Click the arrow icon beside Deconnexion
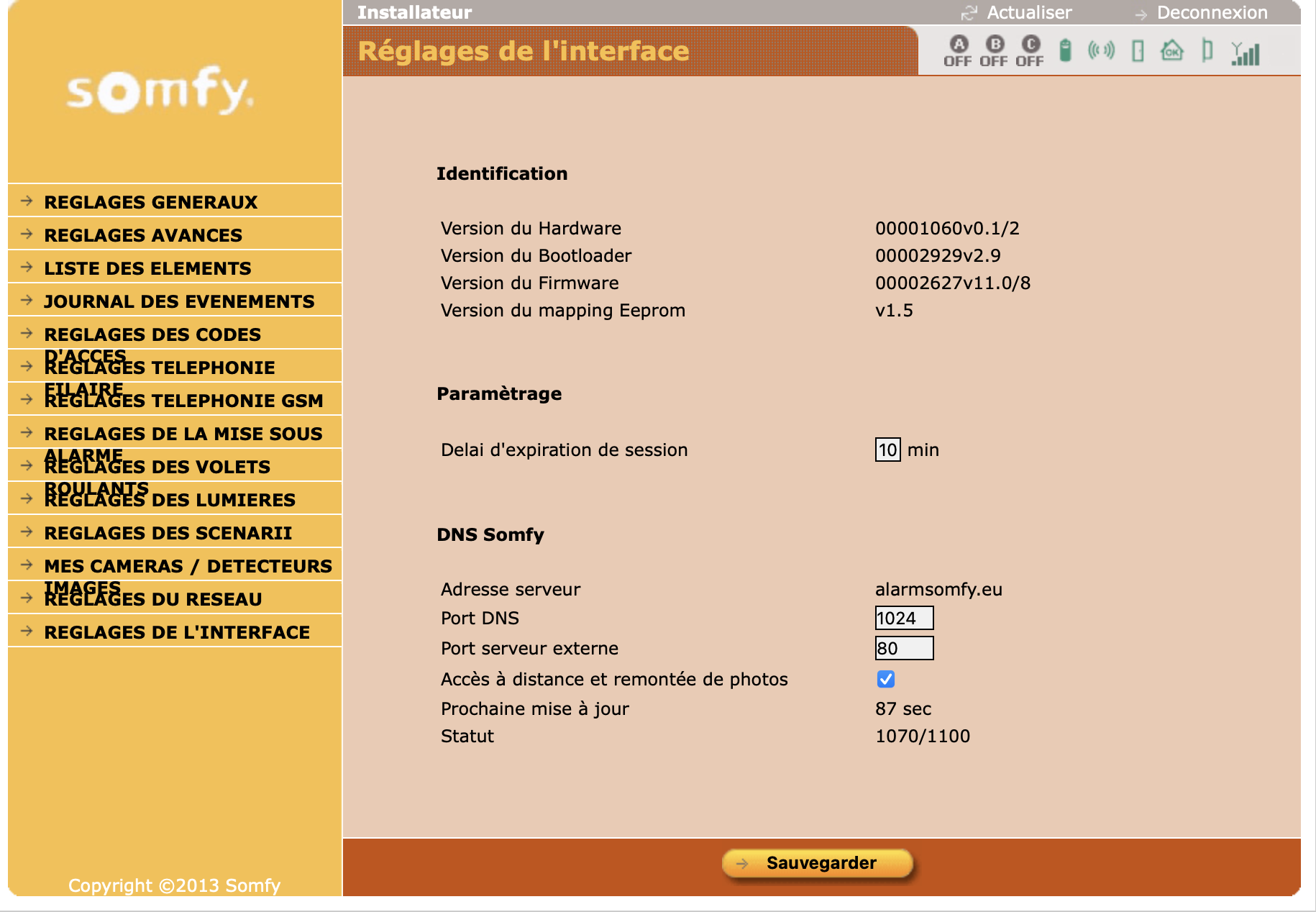Image resolution: width=1316 pixels, height=912 pixels. [x=1141, y=14]
